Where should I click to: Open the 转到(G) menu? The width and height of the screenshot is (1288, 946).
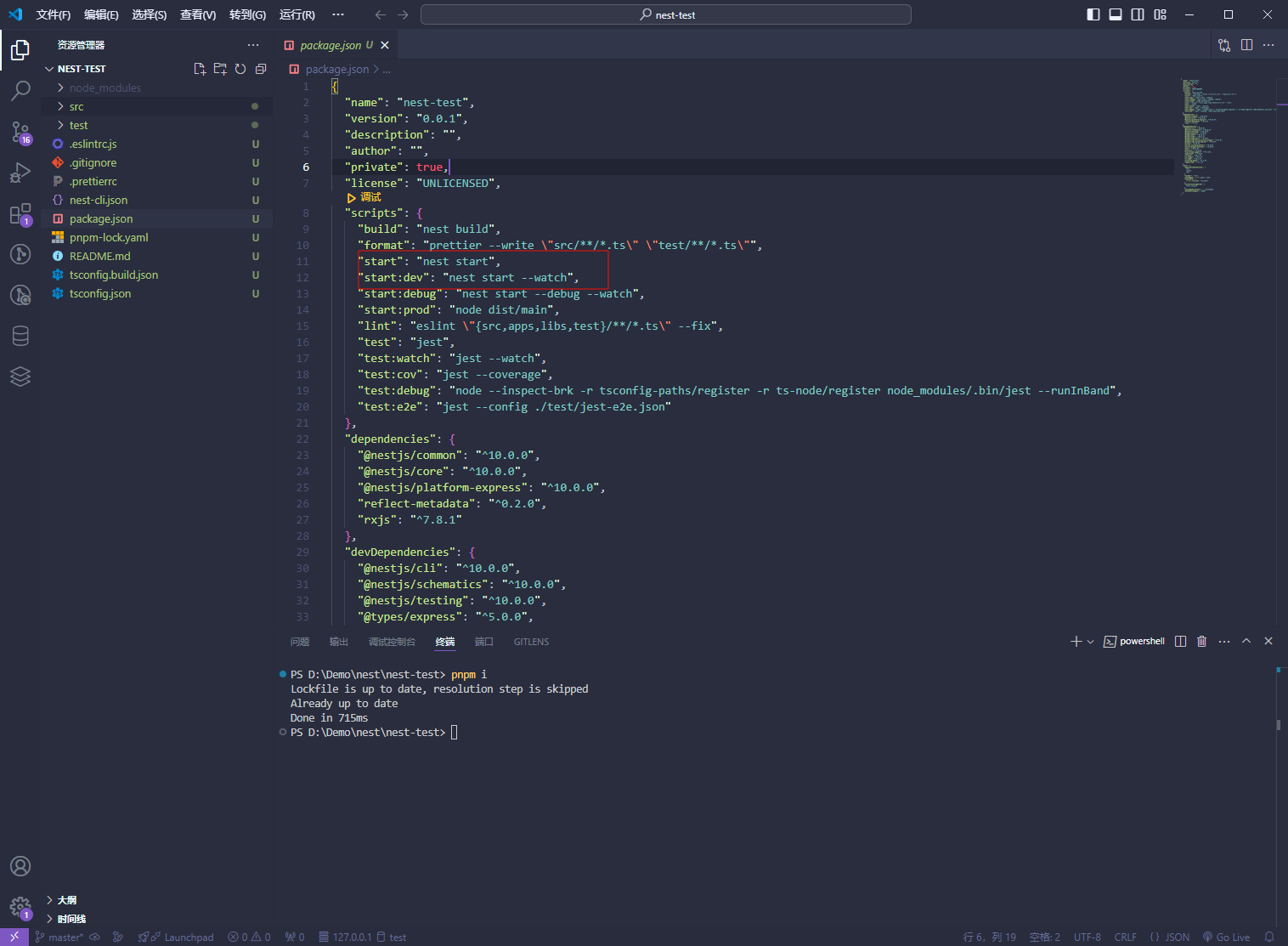point(247,14)
